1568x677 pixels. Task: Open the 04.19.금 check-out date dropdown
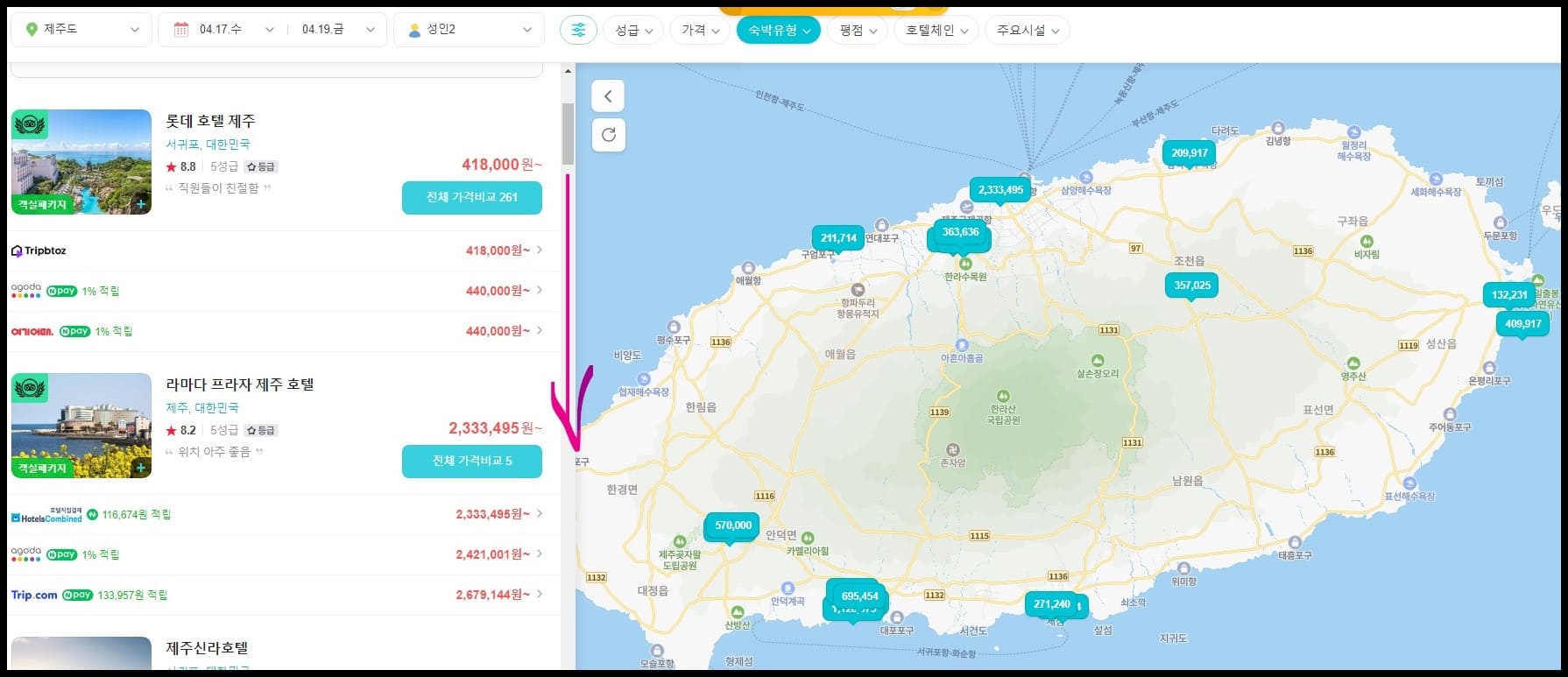(336, 30)
